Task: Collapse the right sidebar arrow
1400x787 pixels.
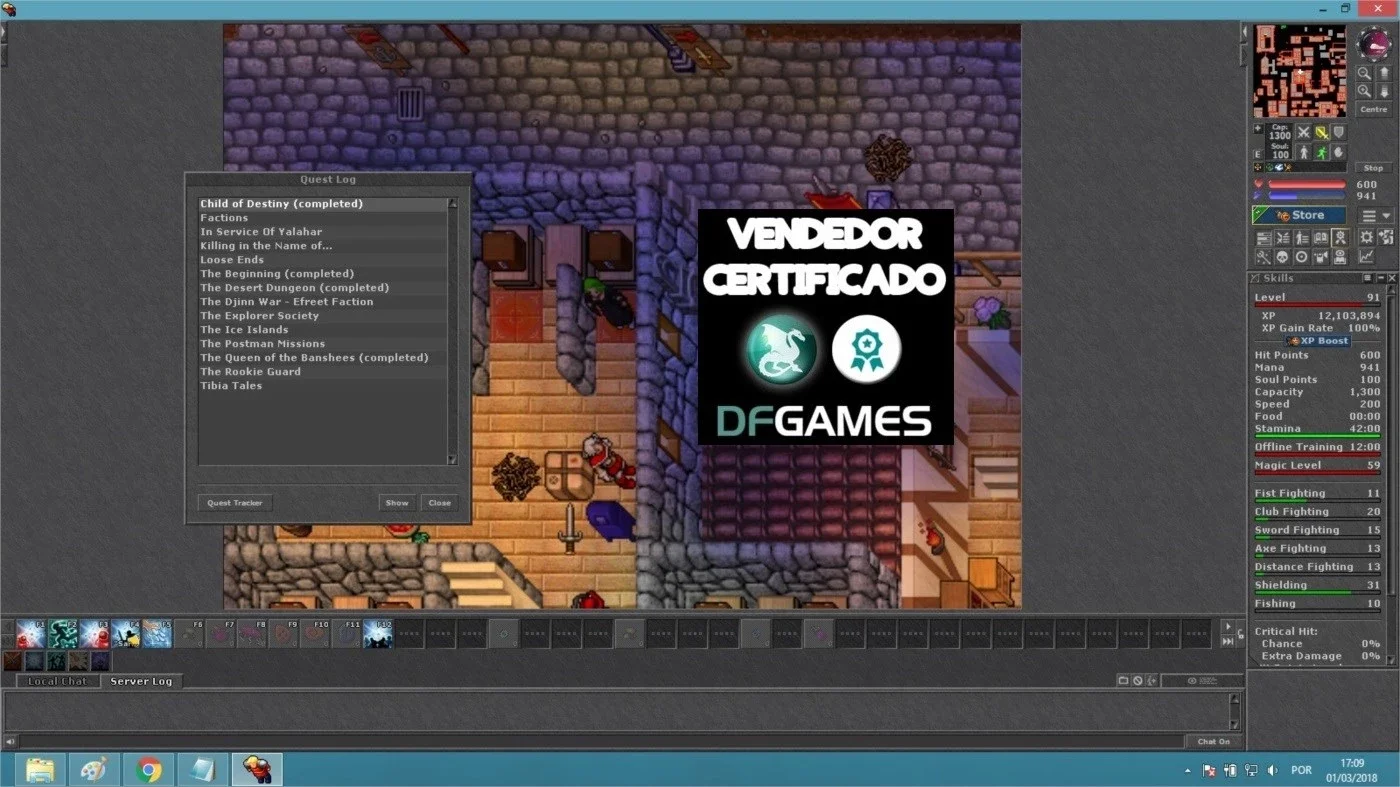Action: (1246, 31)
